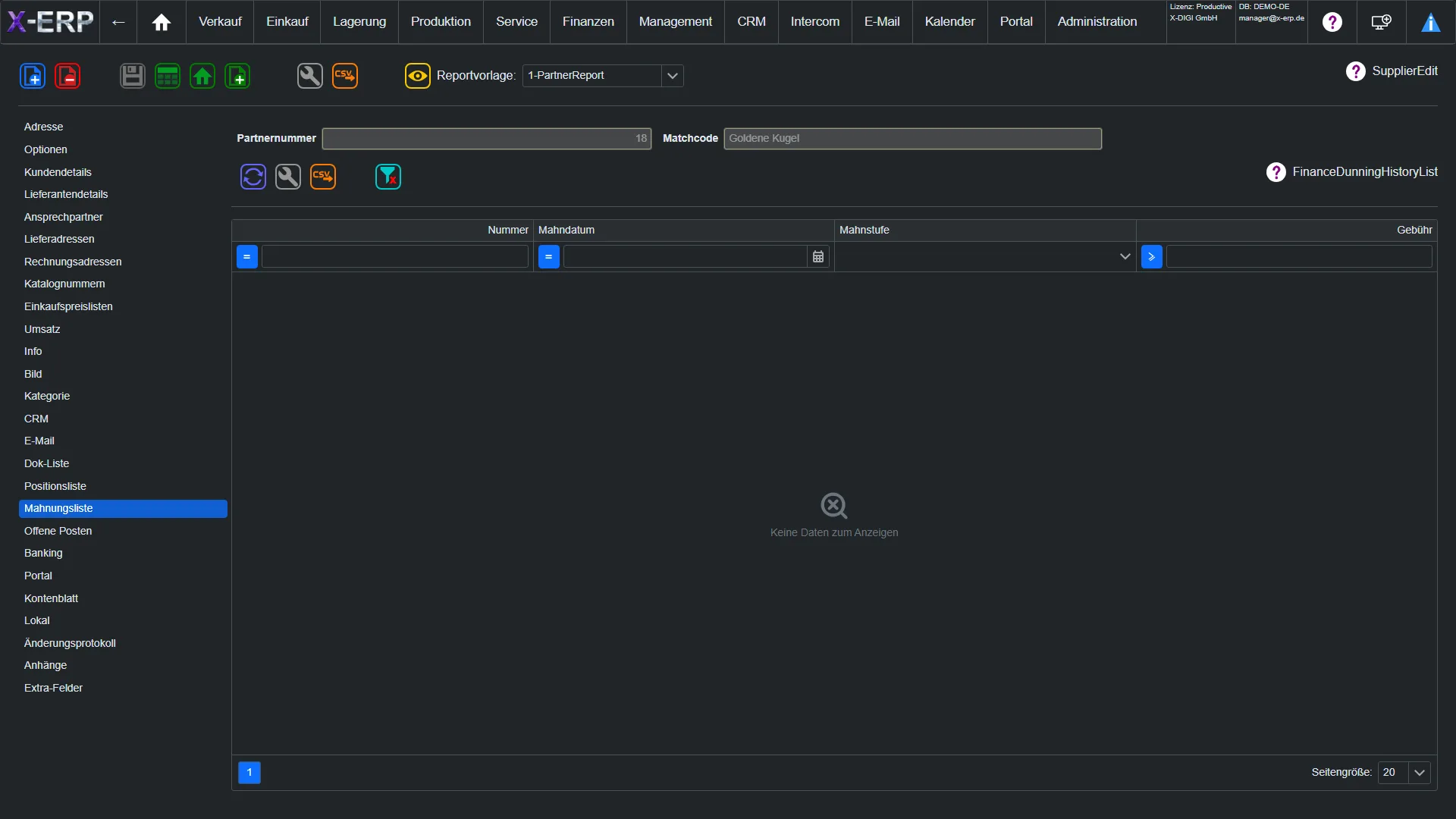Click the yellow eye report preview icon

point(418,76)
